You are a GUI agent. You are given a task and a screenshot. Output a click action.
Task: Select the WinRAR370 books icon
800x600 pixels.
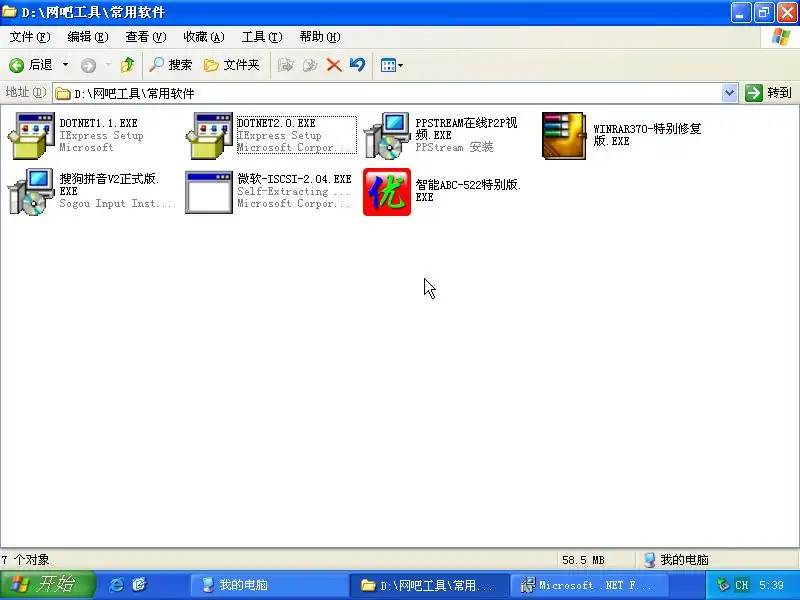pos(564,136)
